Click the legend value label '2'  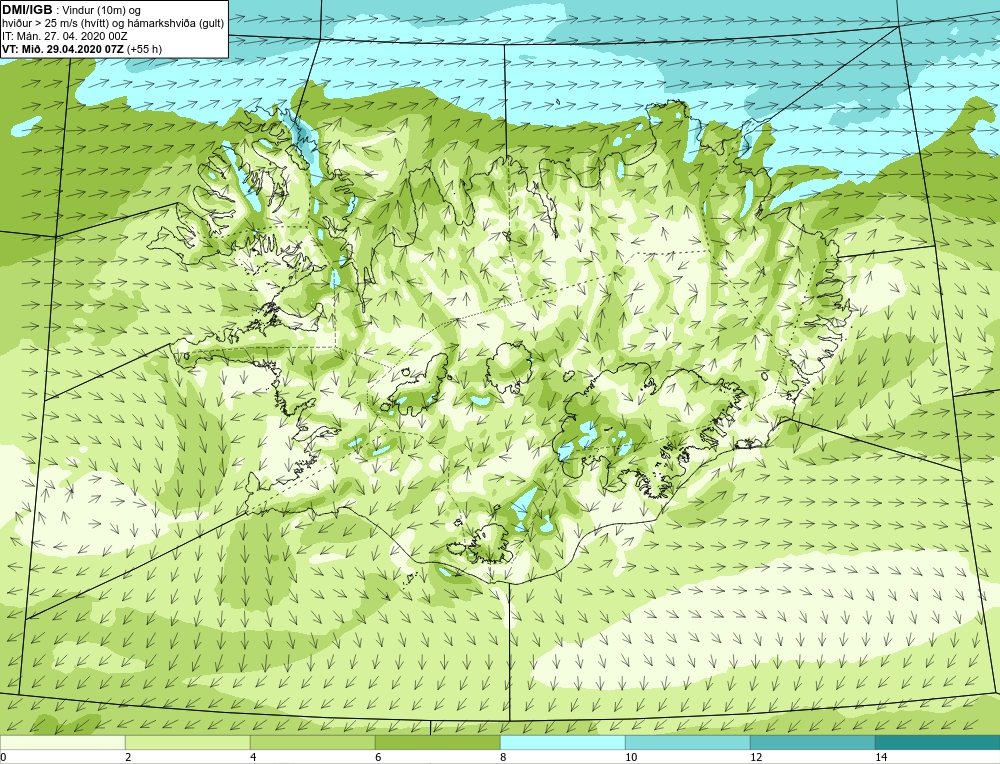(x=128, y=757)
